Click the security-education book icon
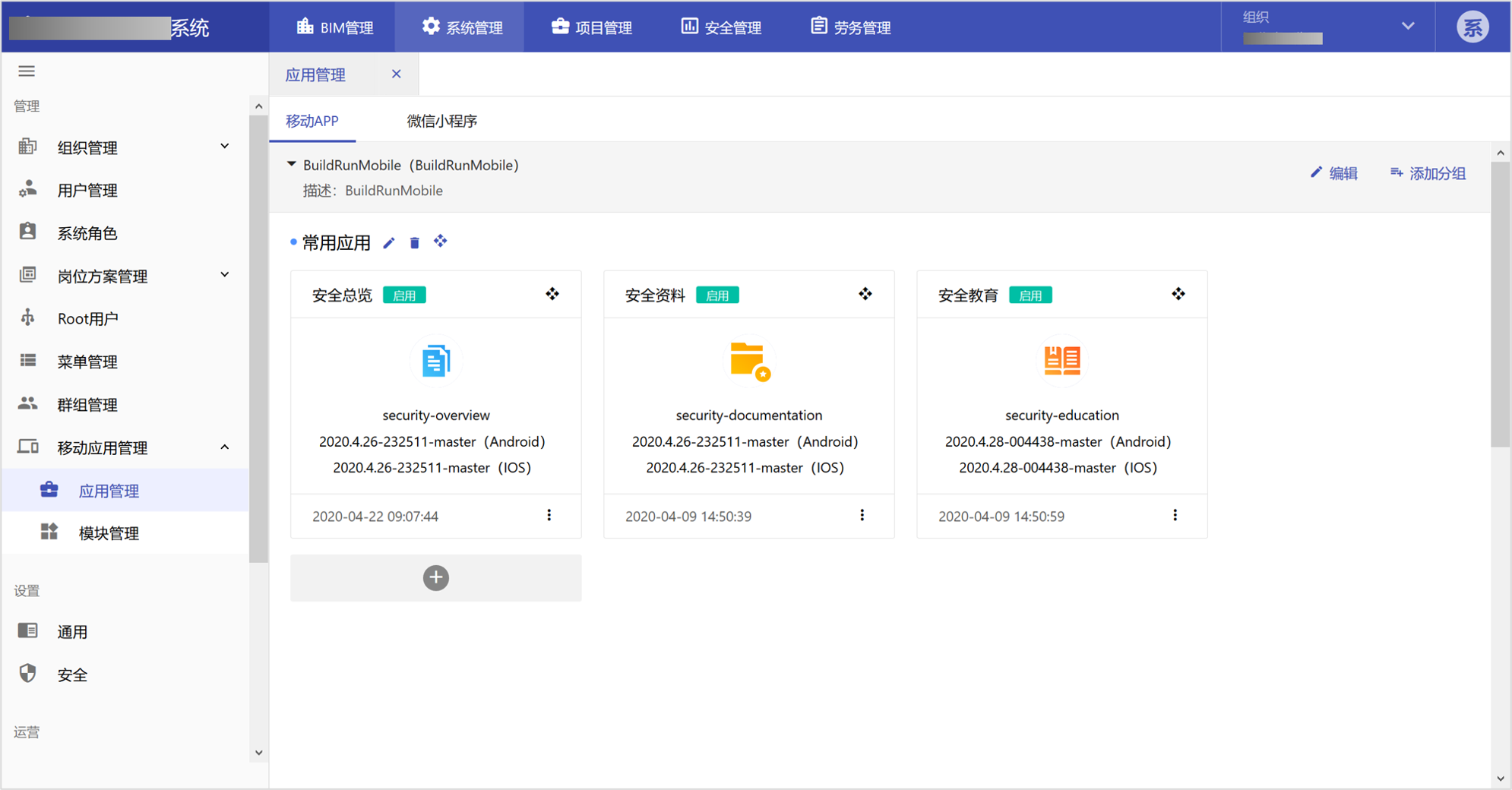The width and height of the screenshot is (1512, 790). (1062, 361)
